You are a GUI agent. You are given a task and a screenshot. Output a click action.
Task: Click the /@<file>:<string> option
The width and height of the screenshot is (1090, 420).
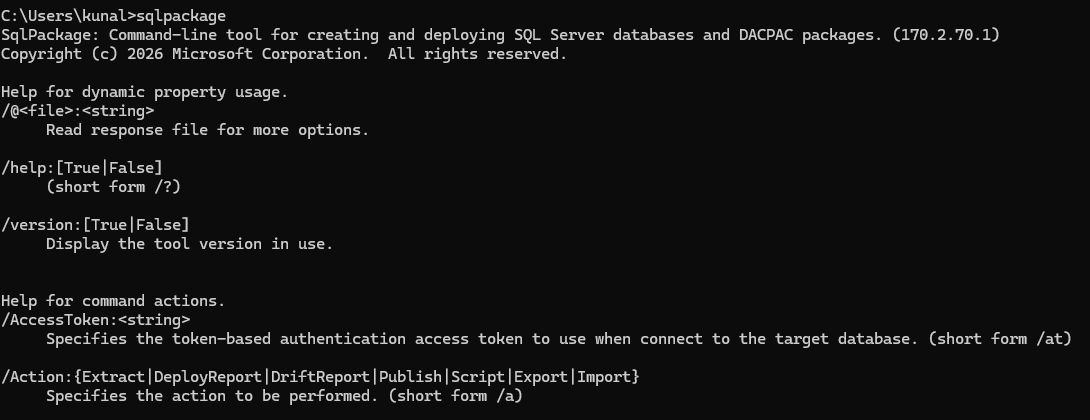point(77,111)
